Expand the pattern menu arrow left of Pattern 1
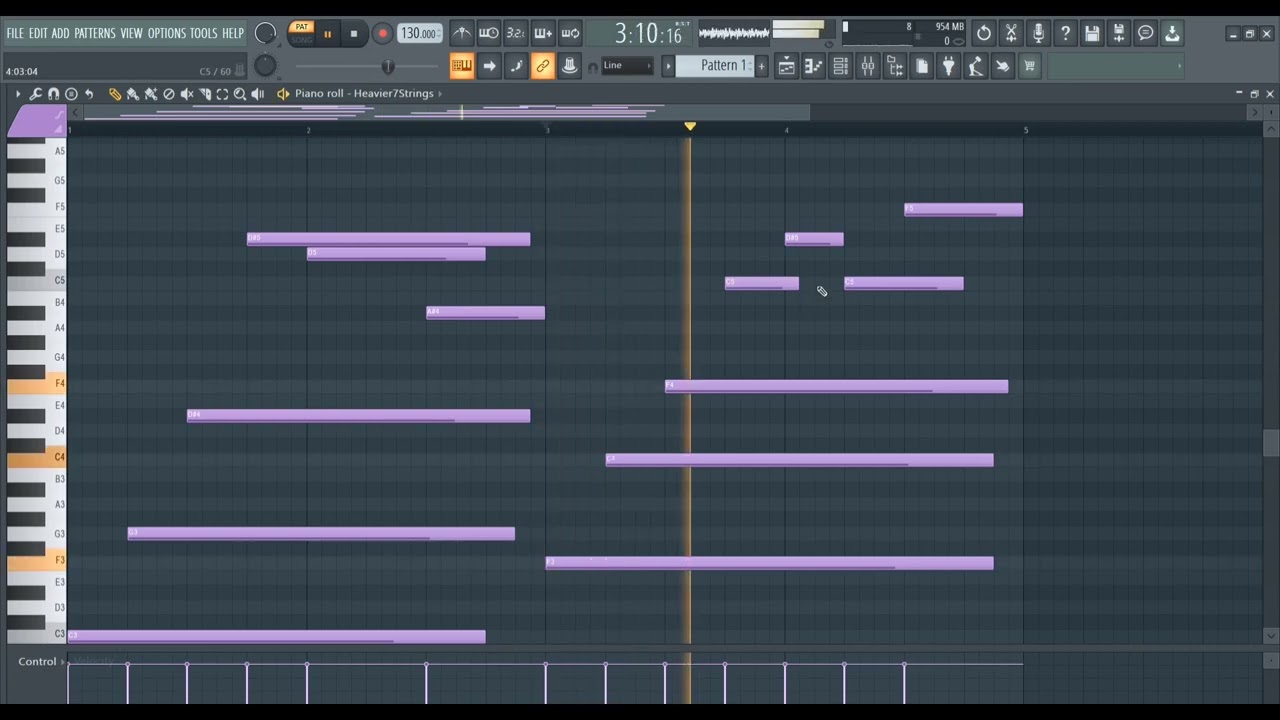Viewport: 1280px width, 720px height. [x=668, y=66]
